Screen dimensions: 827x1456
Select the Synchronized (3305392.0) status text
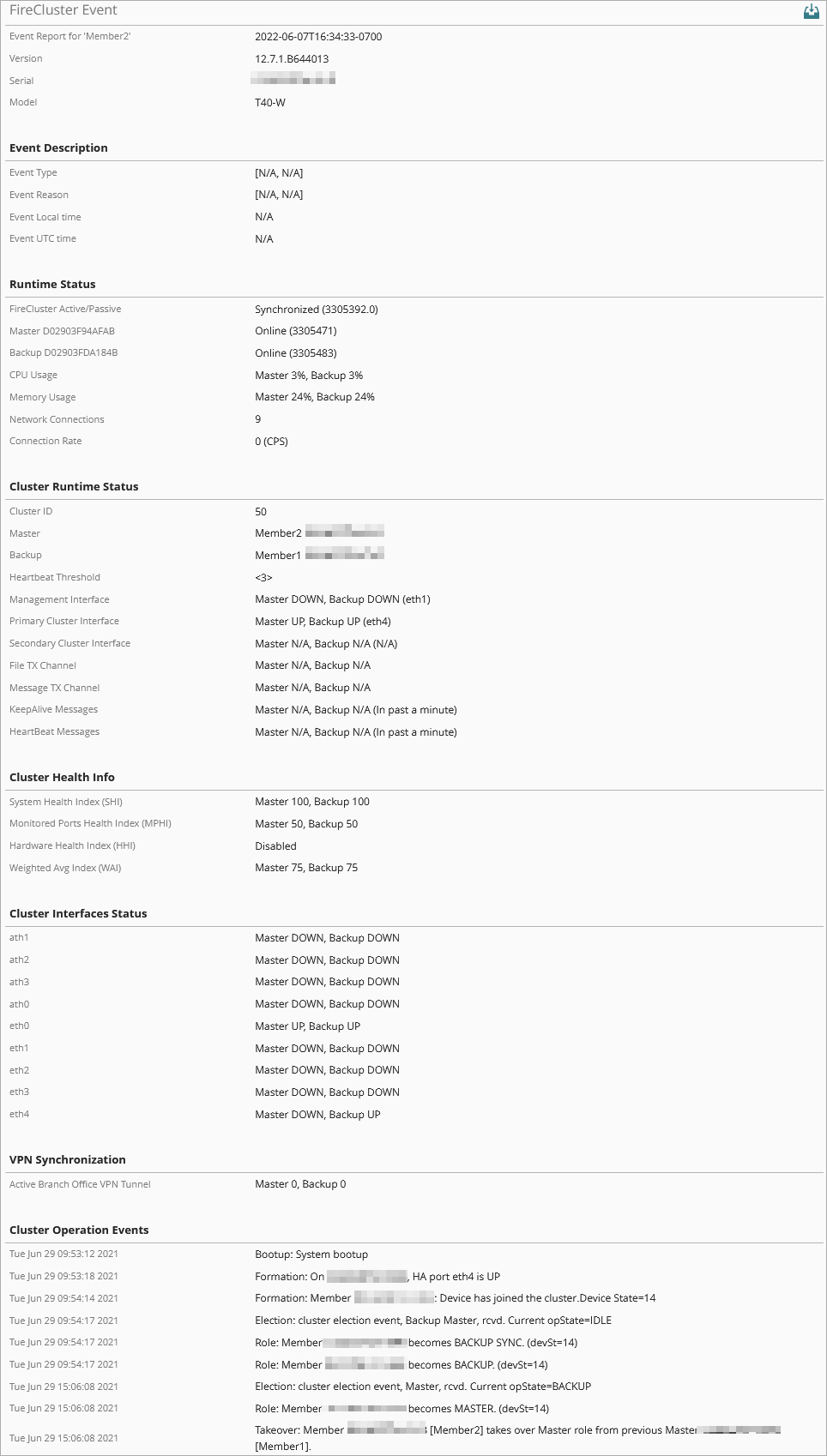click(x=317, y=310)
